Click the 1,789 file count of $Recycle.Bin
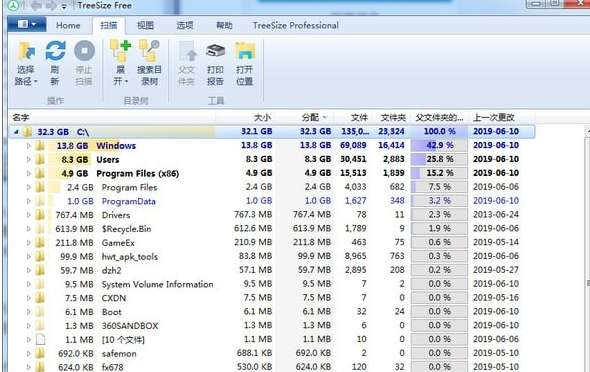Image resolution: width=590 pixels, height=372 pixels. (356, 229)
